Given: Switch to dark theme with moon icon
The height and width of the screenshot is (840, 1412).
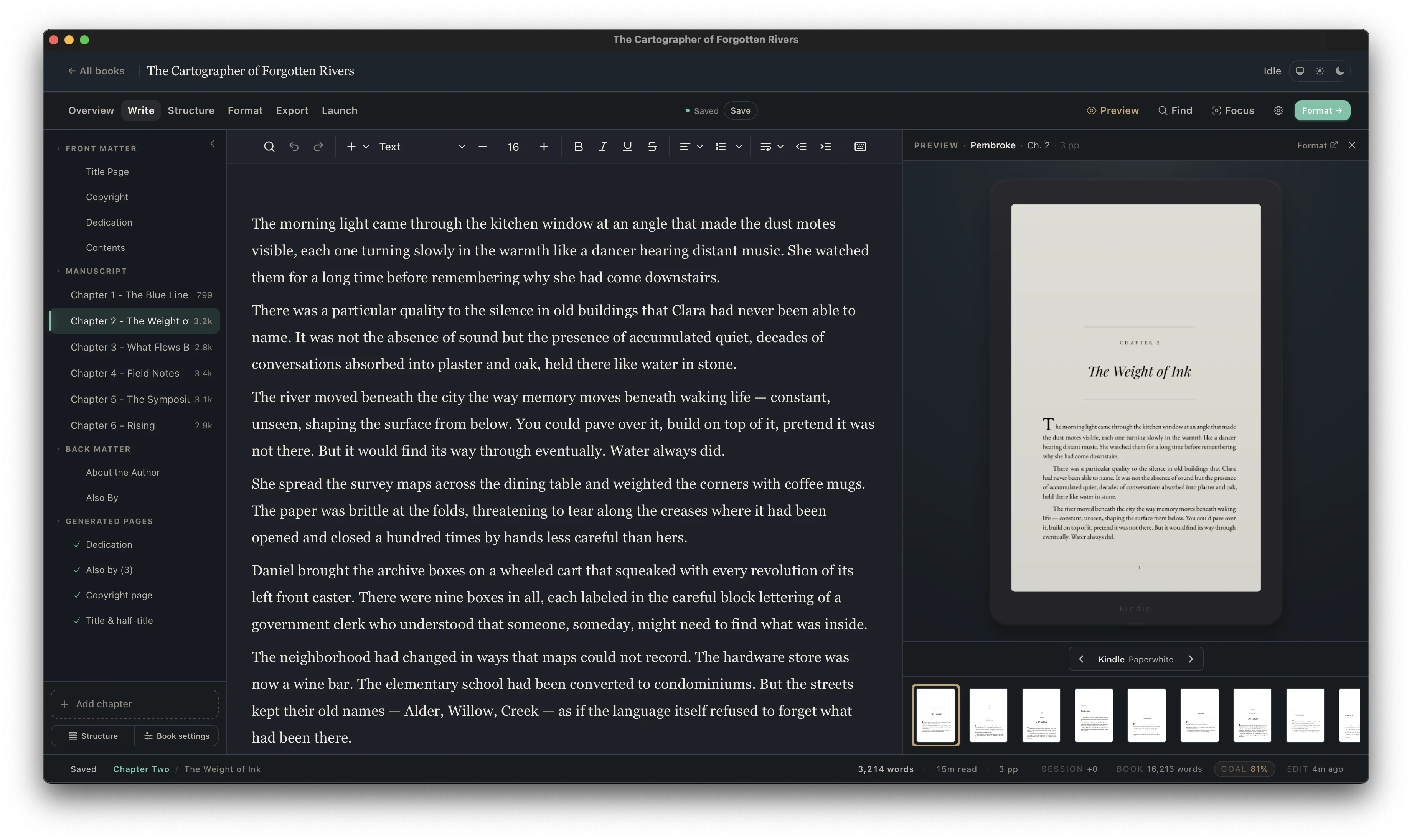Looking at the screenshot, I should coord(1340,71).
